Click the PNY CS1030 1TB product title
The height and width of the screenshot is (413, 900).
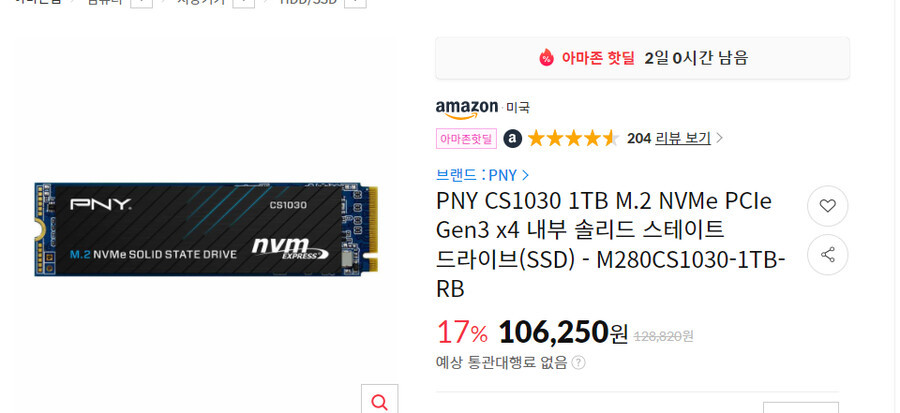click(x=611, y=245)
